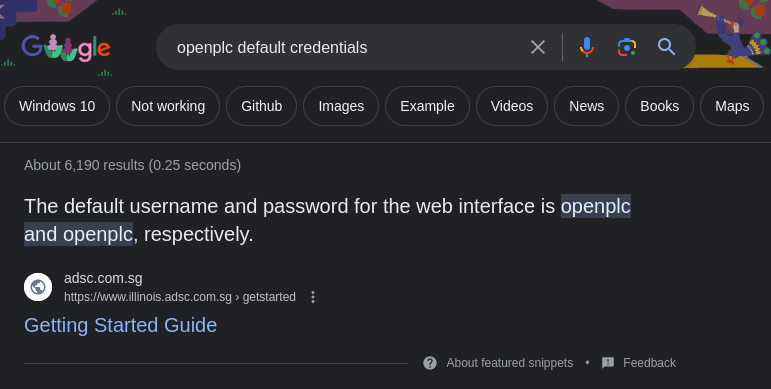Click the globe favicon for adsc.com.sg
This screenshot has height=389, width=771.
click(x=38, y=287)
